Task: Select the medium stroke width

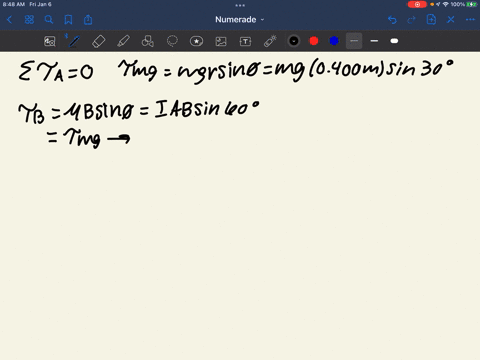Action: [374, 41]
